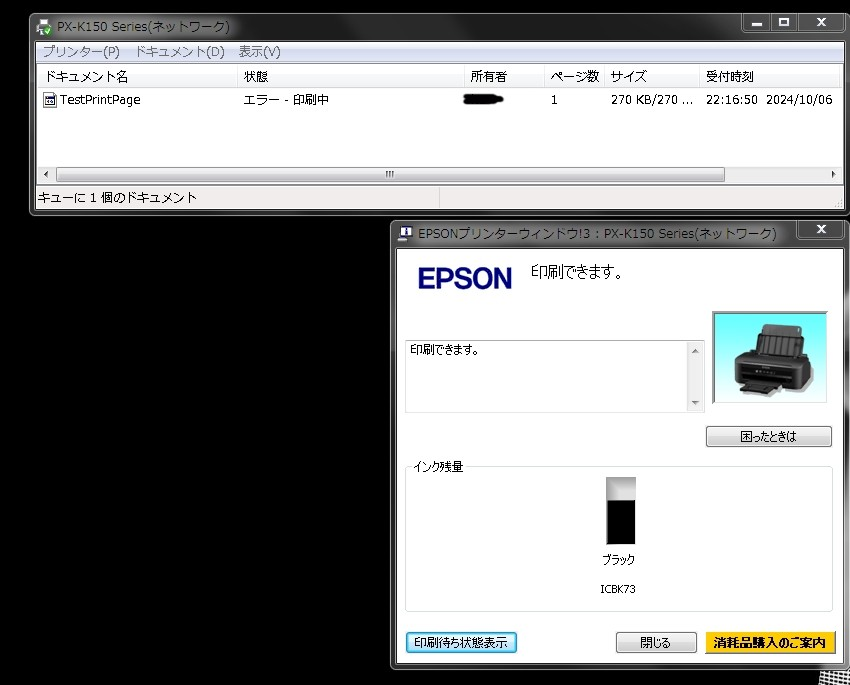This screenshot has width=850, height=685.
Task: Click the printer icon in PX-K150 title bar
Action: click(44, 26)
